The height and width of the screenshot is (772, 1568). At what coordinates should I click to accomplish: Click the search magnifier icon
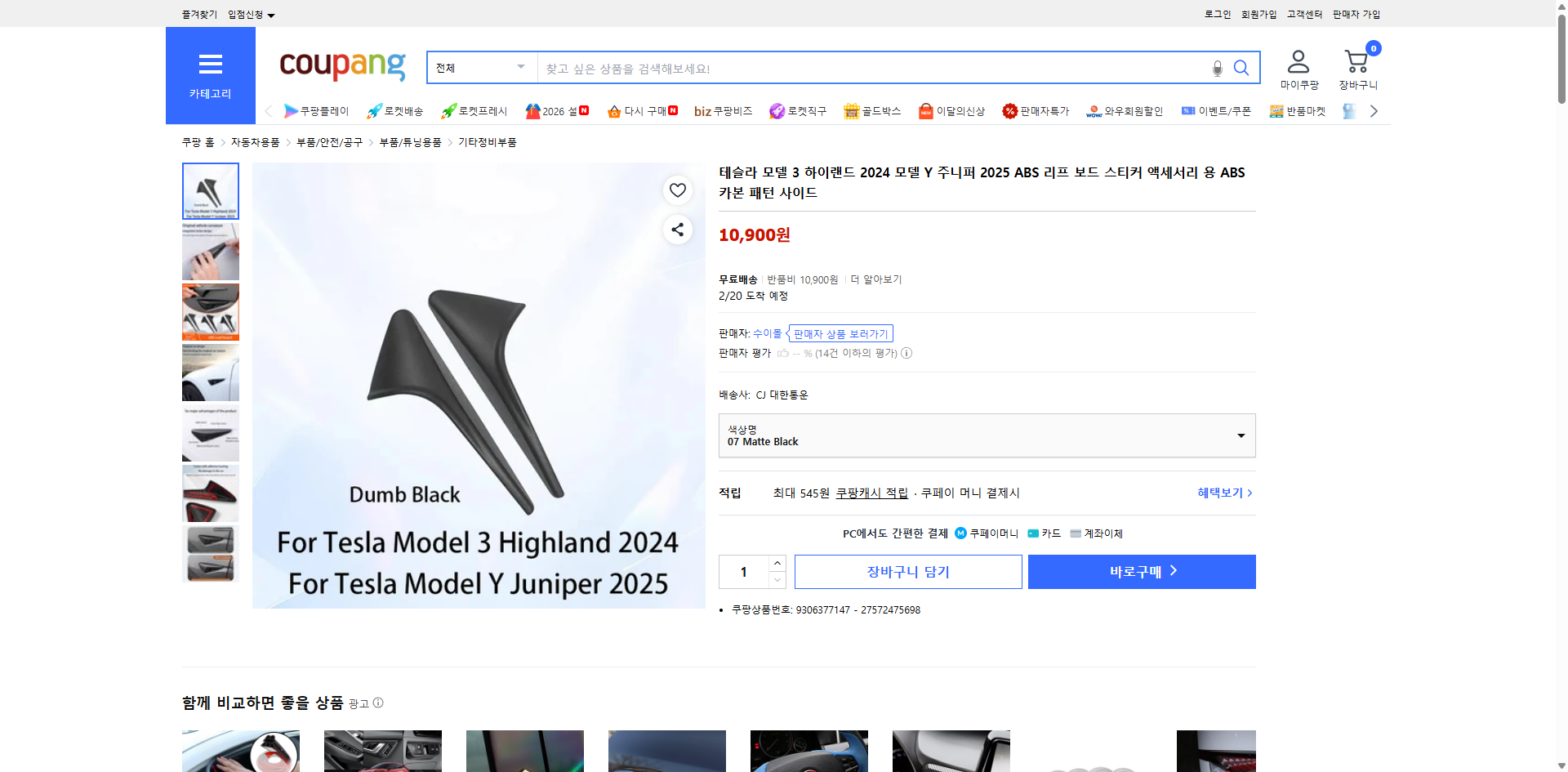[1241, 67]
